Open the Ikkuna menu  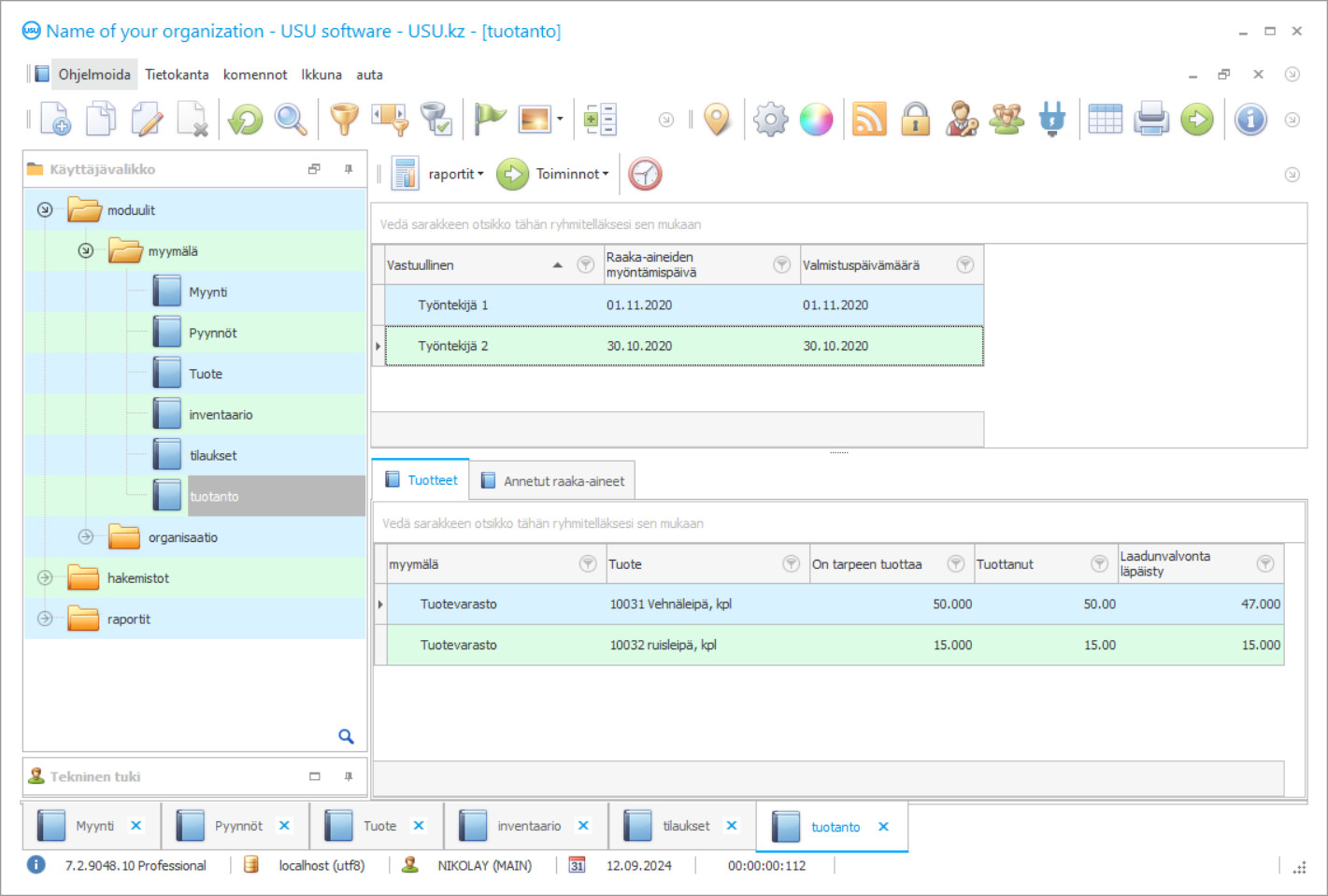pos(321,75)
